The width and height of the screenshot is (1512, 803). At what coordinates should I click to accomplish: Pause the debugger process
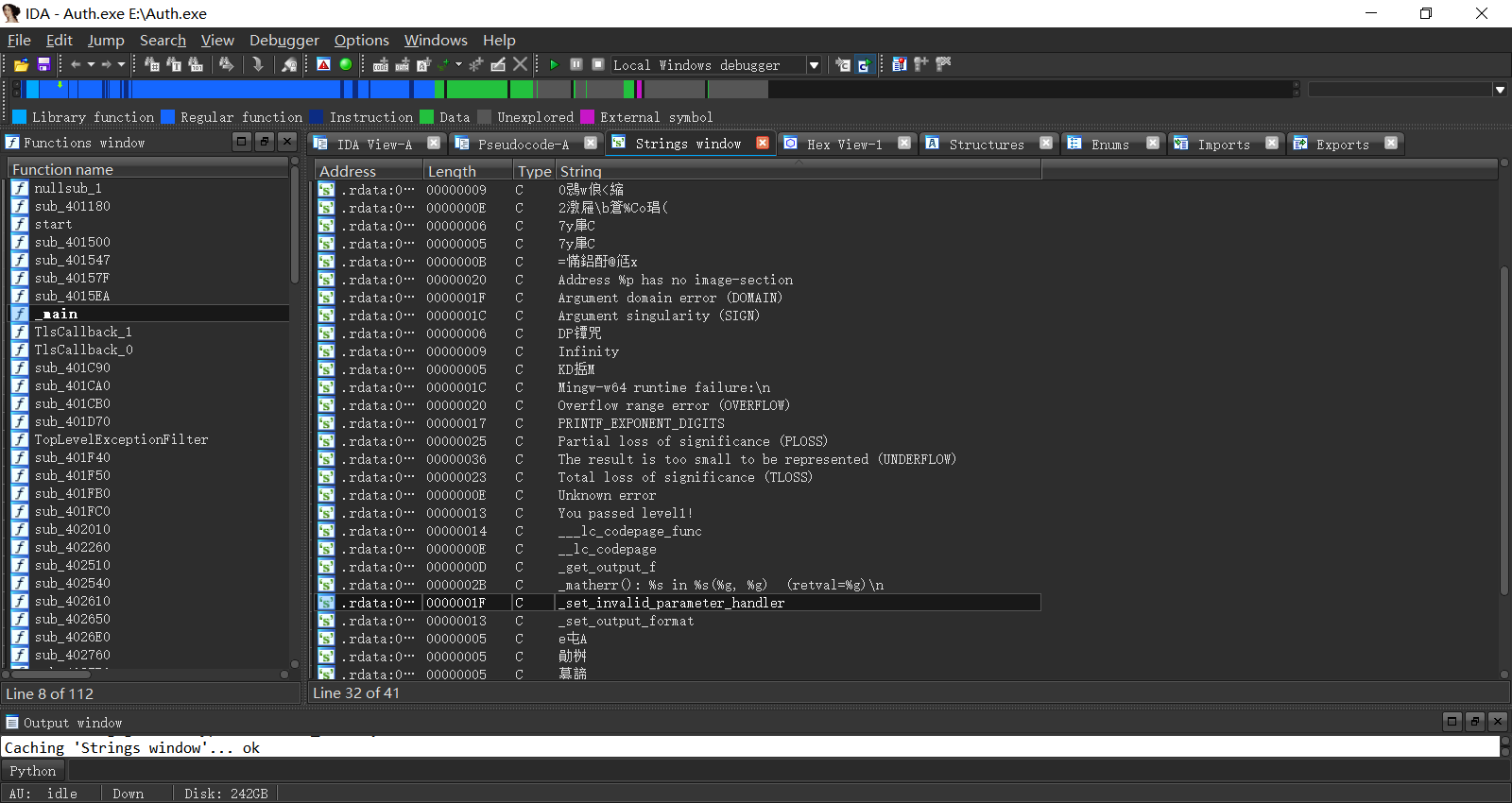(576, 64)
